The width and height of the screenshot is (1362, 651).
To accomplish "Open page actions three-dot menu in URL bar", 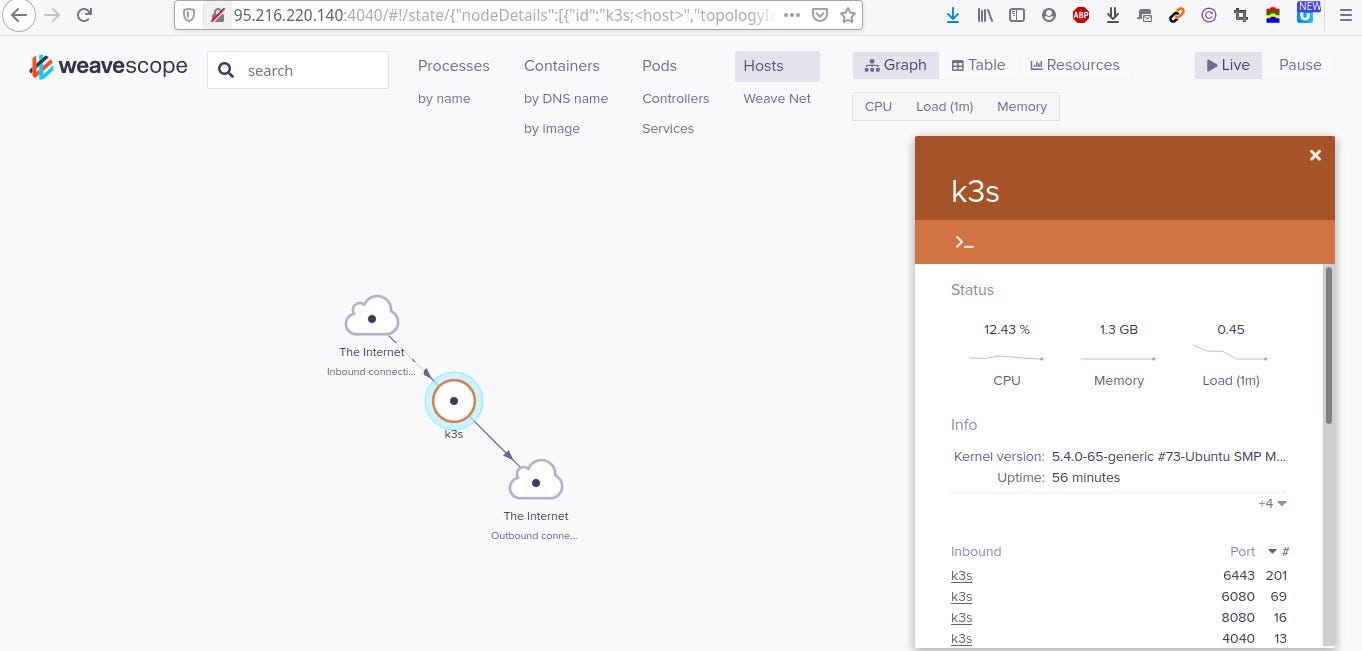I will tap(791, 15).
